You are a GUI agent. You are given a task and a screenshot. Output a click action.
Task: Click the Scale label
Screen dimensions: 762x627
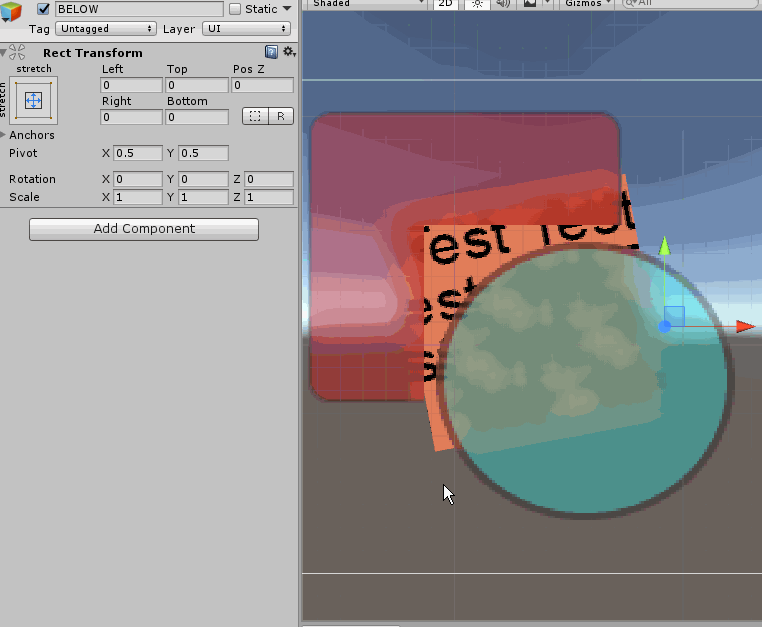(24, 197)
